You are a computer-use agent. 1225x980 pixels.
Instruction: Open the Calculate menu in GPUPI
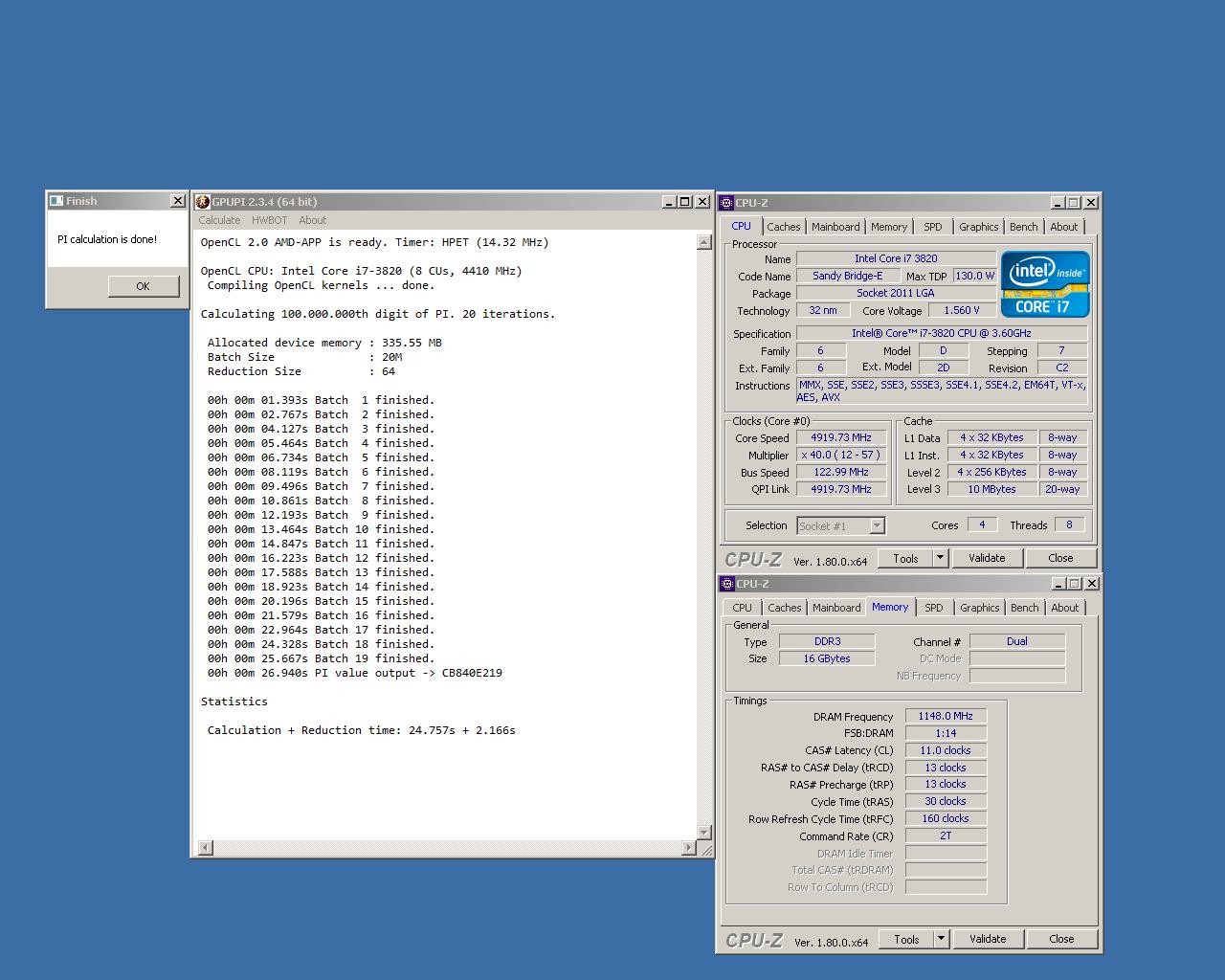click(219, 220)
